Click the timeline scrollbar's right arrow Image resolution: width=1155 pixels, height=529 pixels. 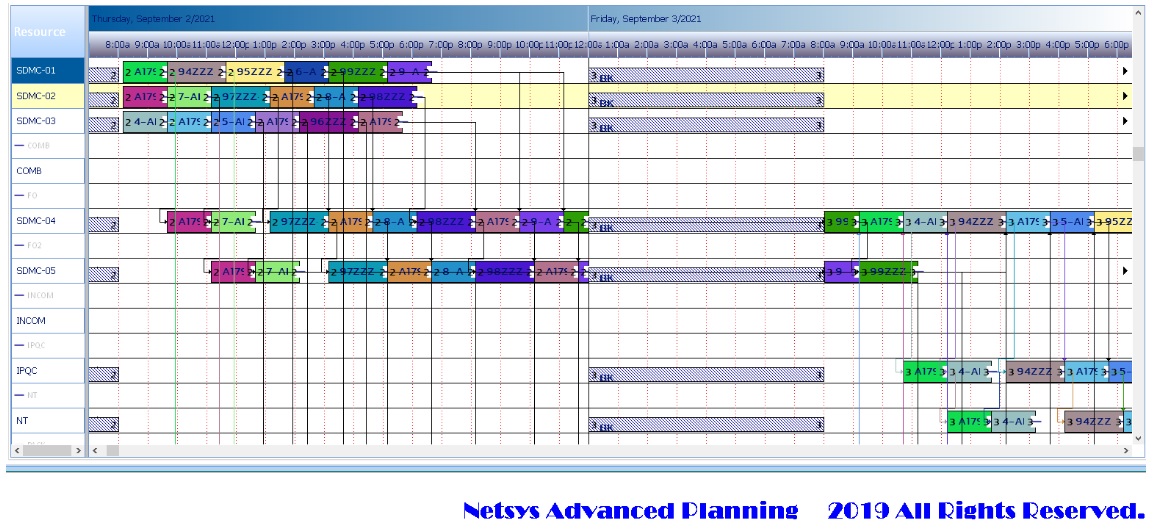tap(1125, 451)
